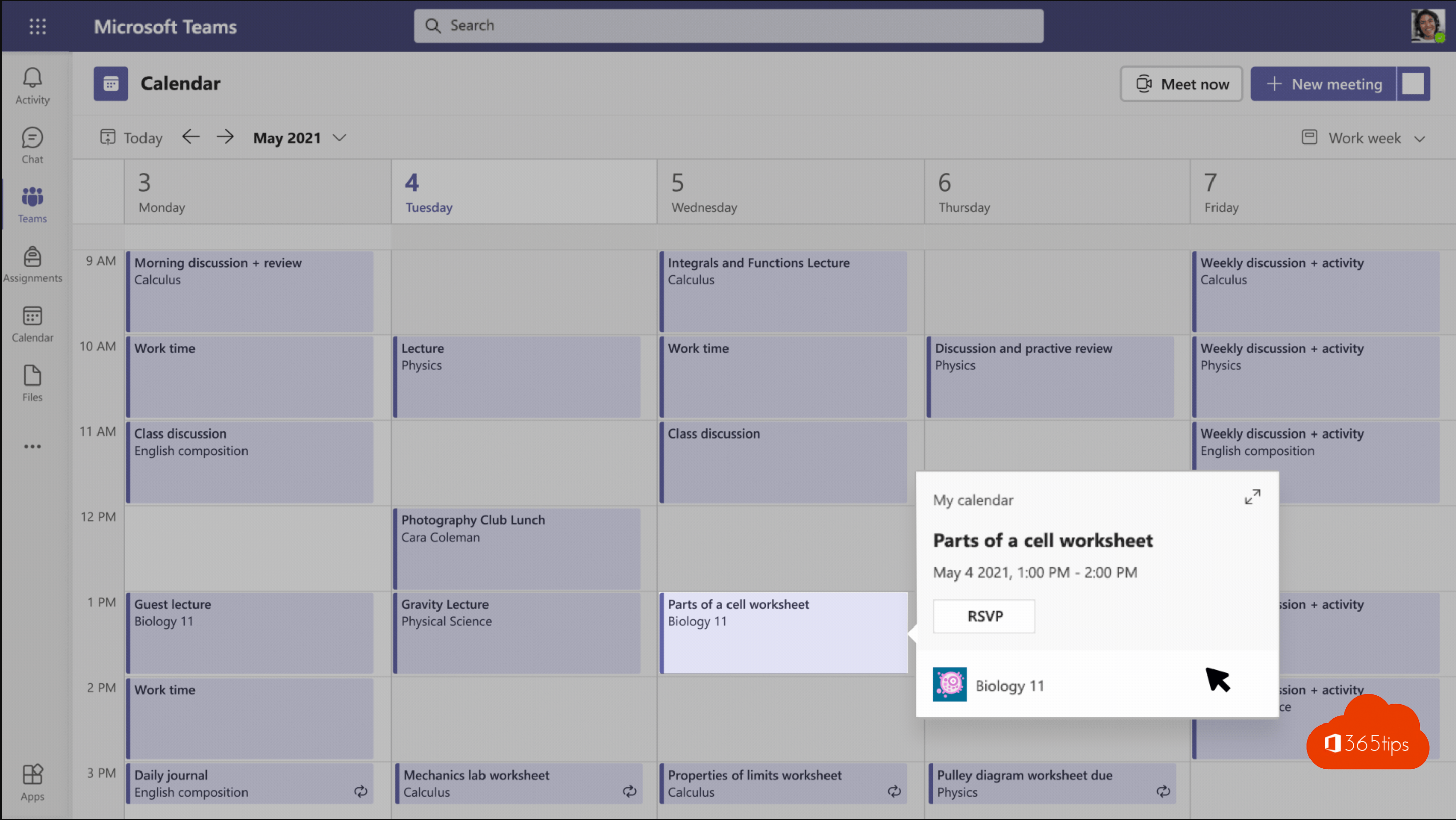
Task: Click recurrence icon on Properties of limits worksheet
Action: pos(894,791)
